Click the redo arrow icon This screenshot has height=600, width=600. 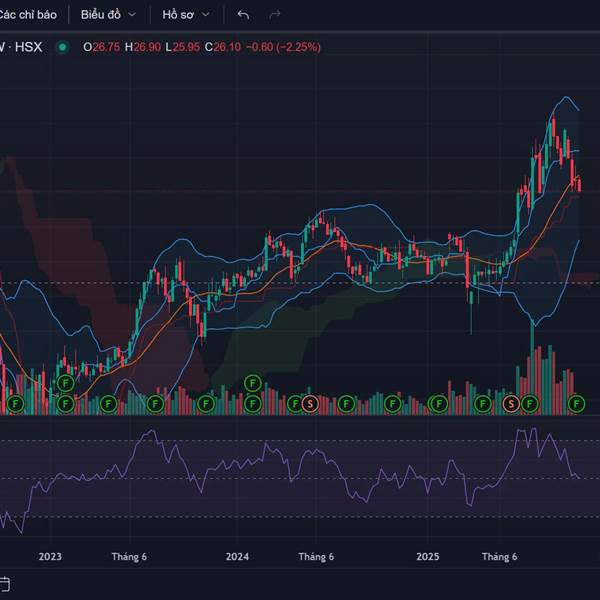(275, 15)
